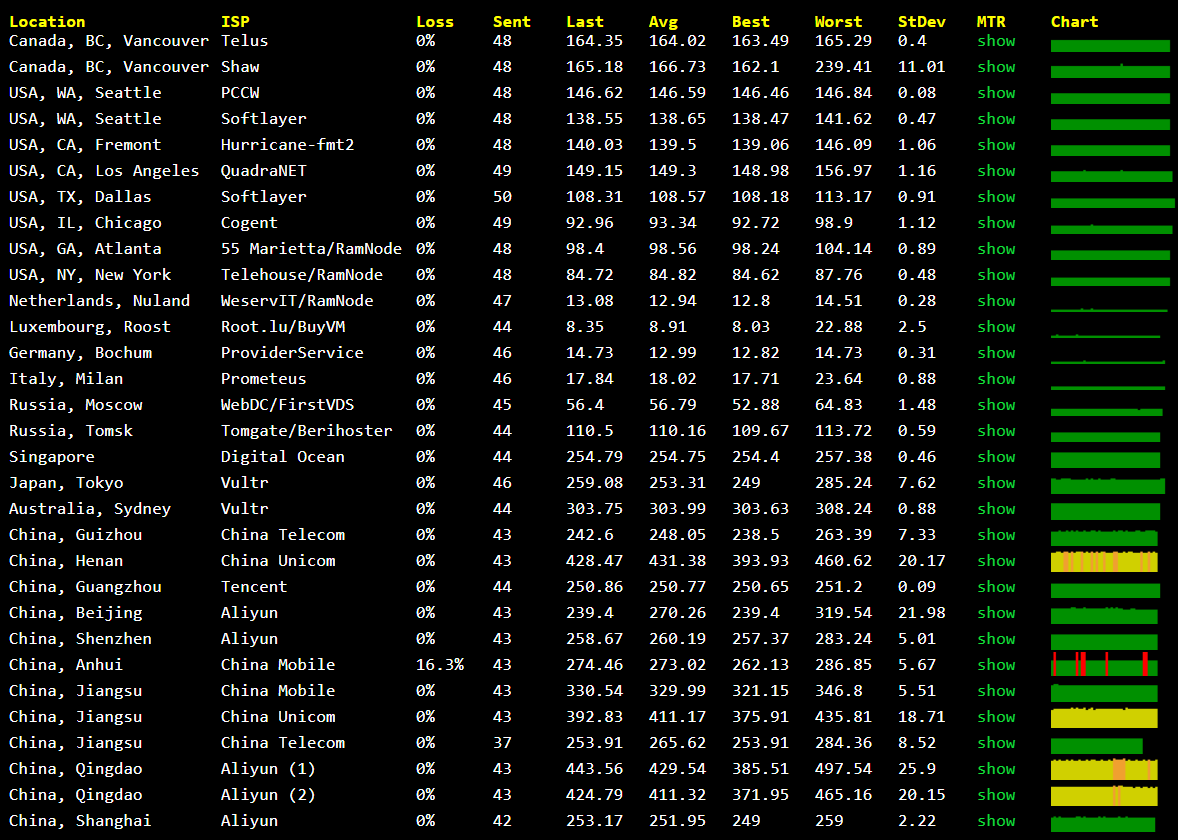Click the 'Luxembourg, Roost' location text
This screenshot has height=840, width=1178.
click(x=90, y=327)
